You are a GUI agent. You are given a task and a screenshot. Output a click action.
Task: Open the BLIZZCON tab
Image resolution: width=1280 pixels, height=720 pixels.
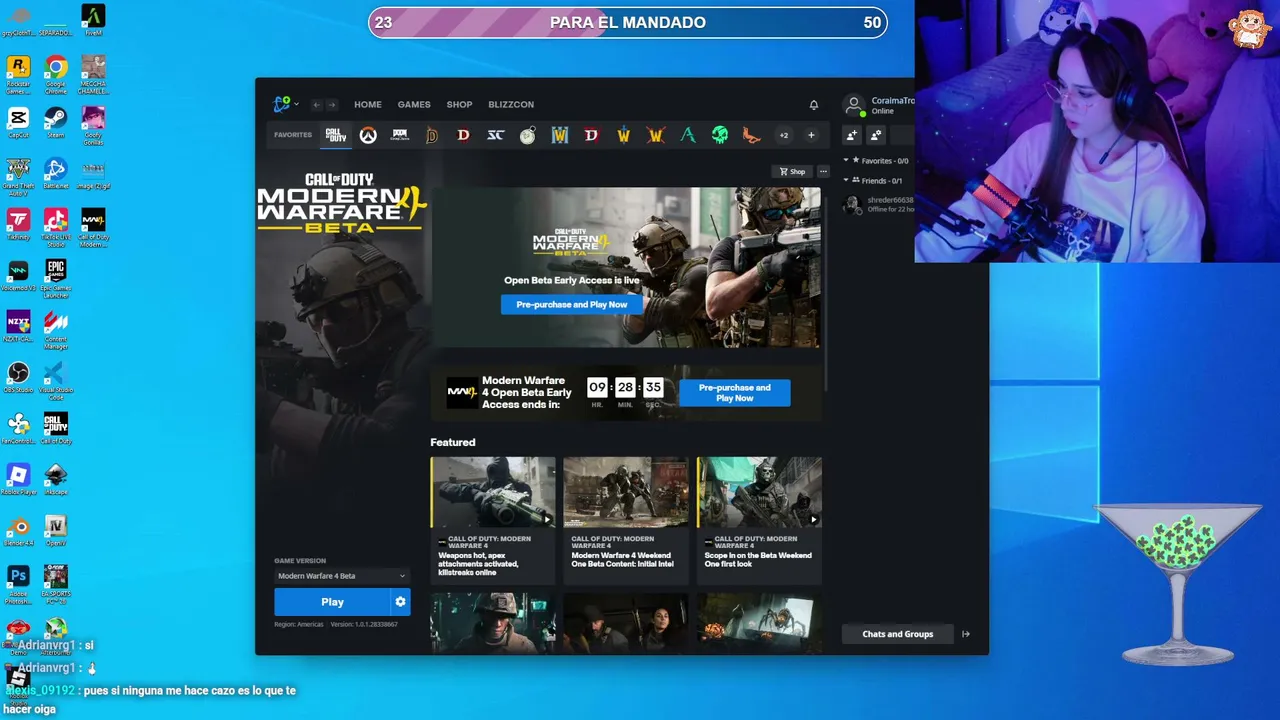point(511,104)
